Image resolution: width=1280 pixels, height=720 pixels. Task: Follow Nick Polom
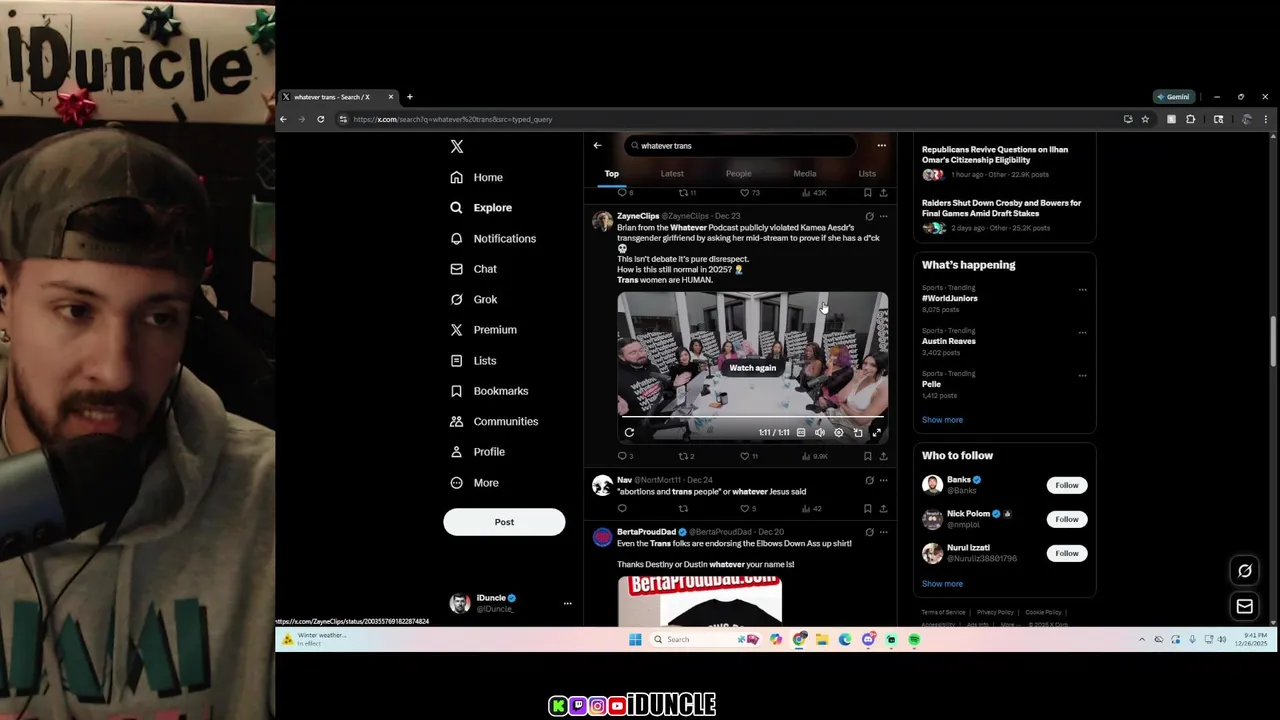point(1067,519)
